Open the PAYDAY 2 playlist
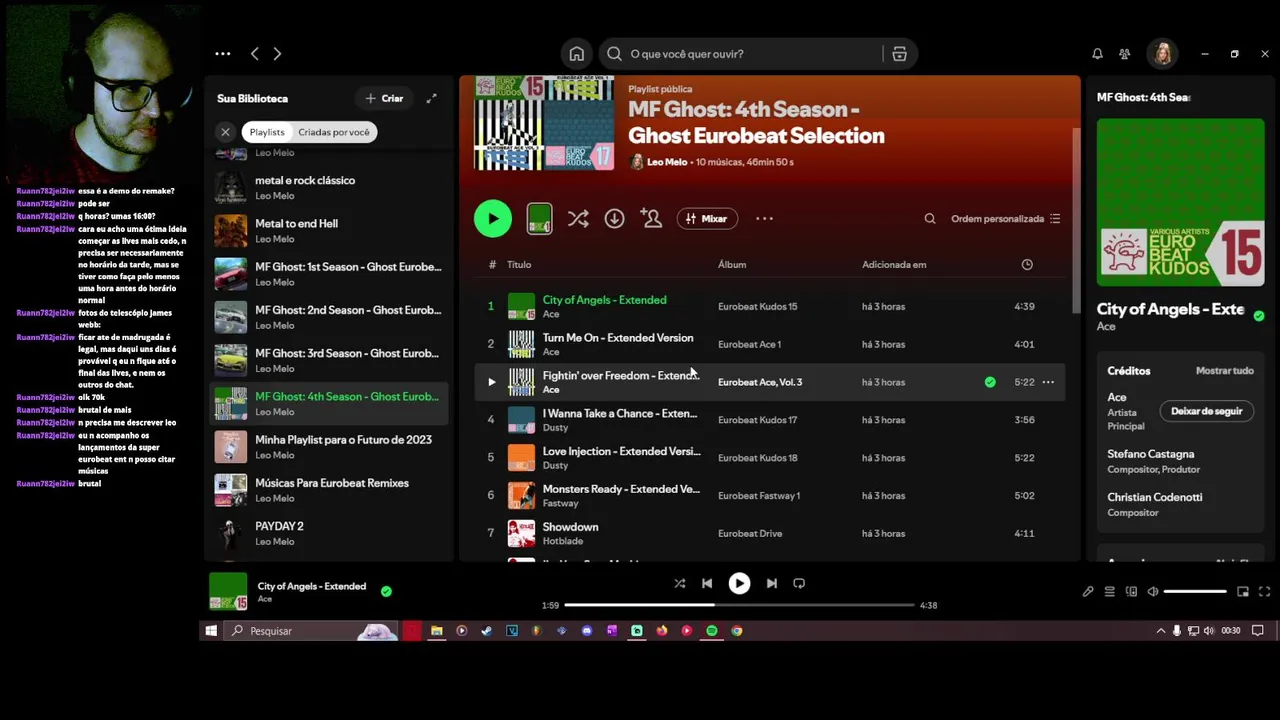The width and height of the screenshot is (1280, 720). tap(329, 533)
